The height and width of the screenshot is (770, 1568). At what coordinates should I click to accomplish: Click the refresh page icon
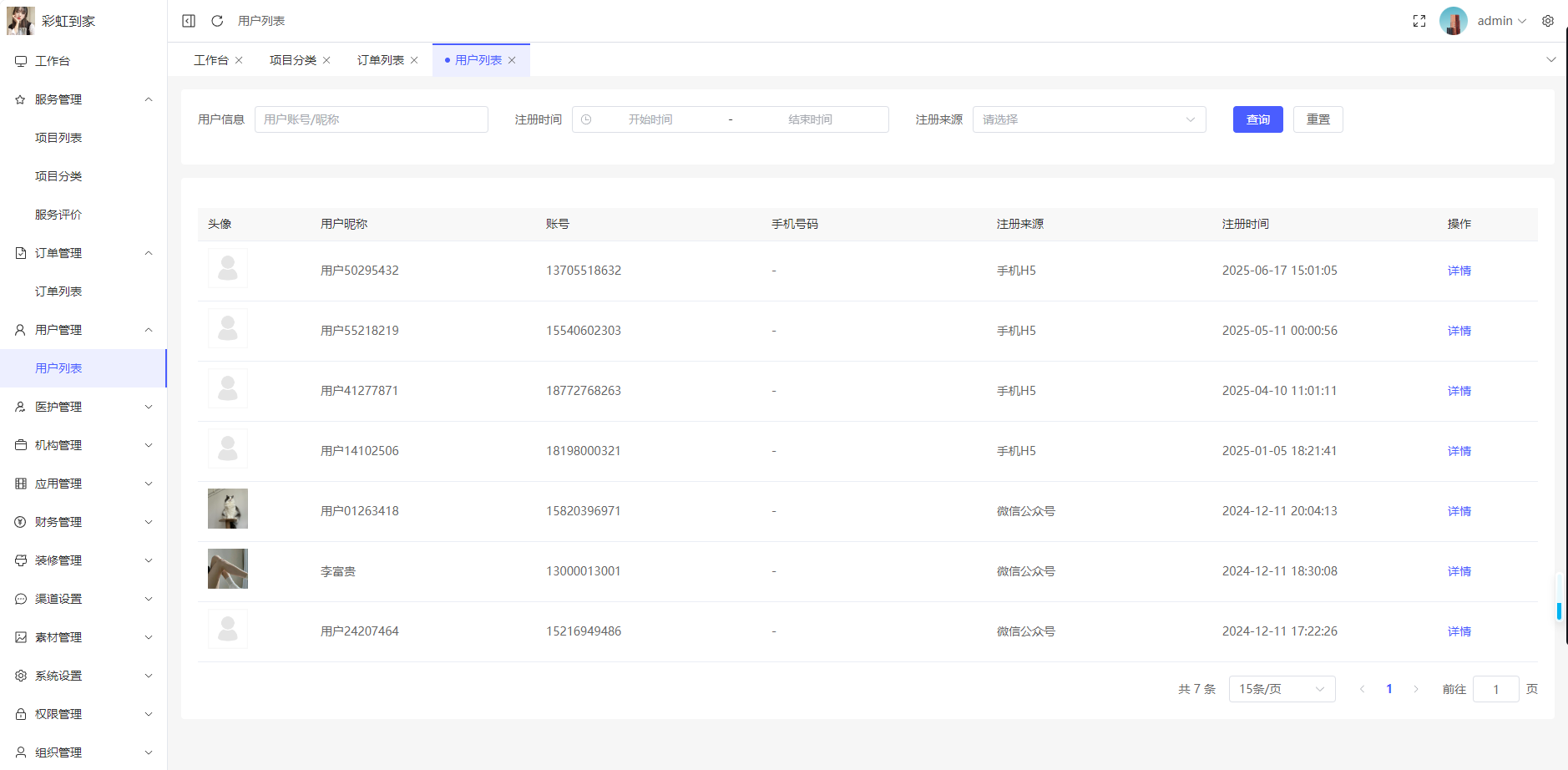[217, 21]
